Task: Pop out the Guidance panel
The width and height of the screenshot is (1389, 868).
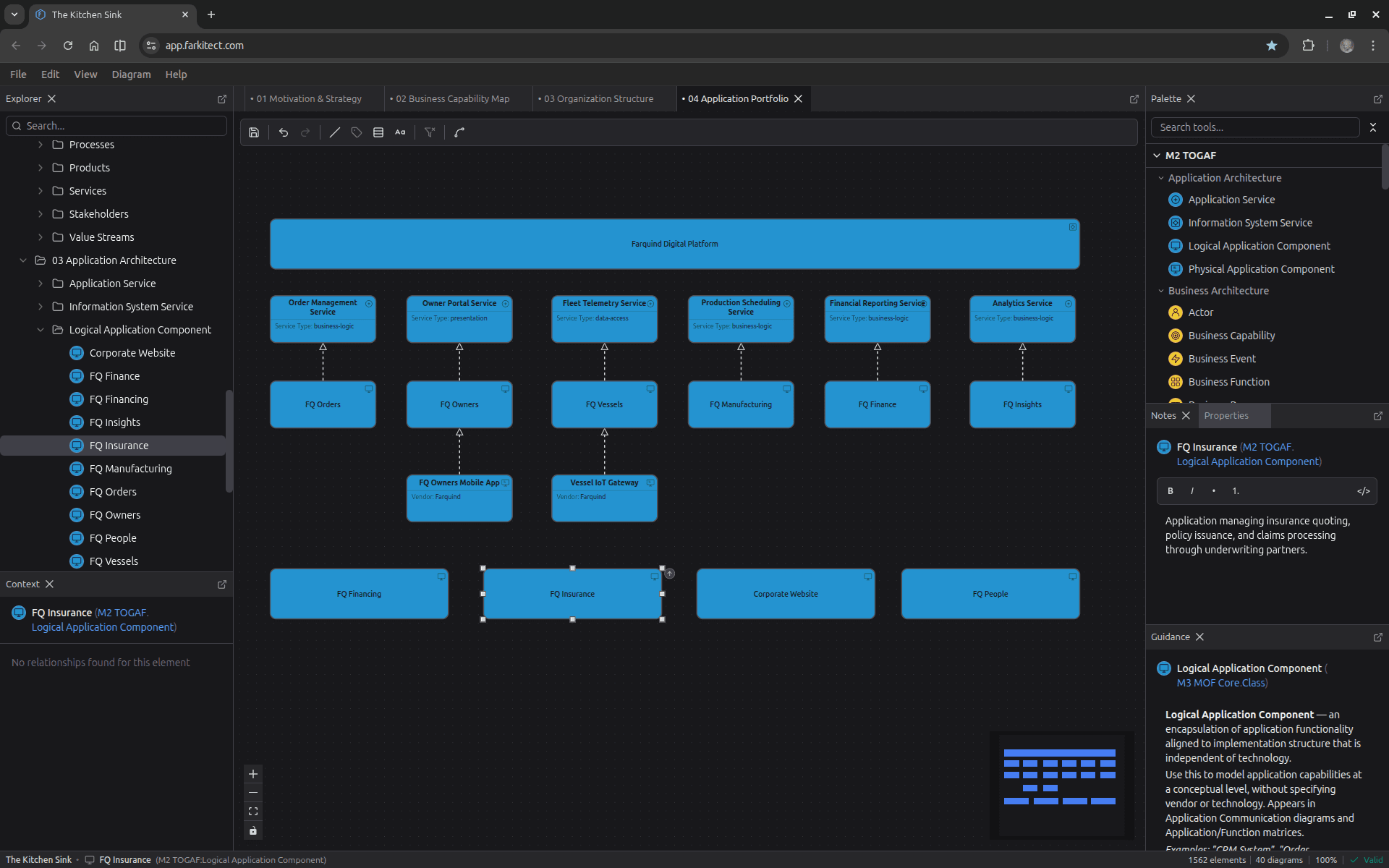Action: pyautogui.click(x=1377, y=637)
